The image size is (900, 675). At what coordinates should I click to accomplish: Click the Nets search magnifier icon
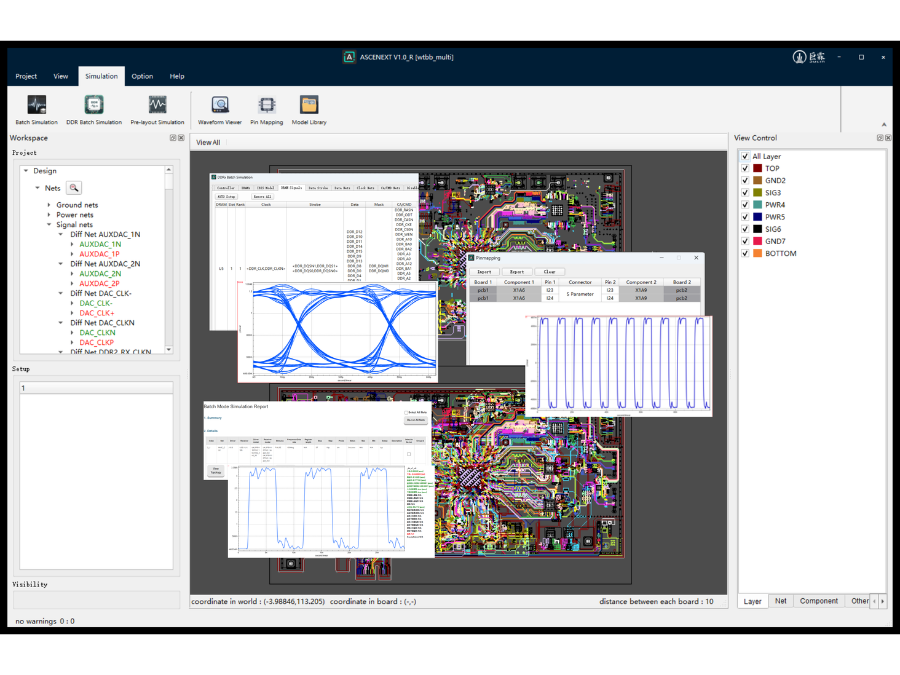[x=74, y=188]
